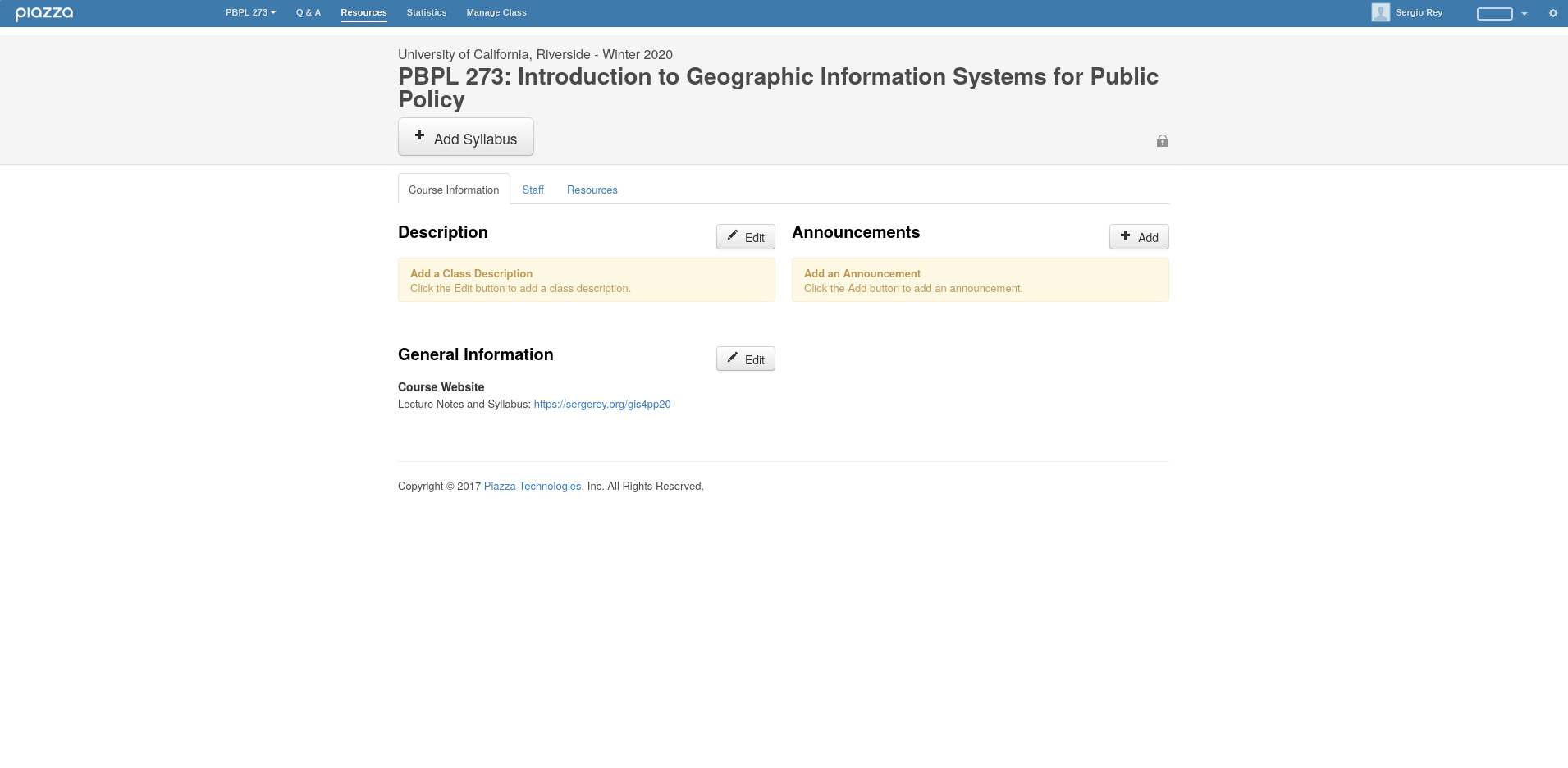This screenshot has height=768, width=1568.
Task: Click the empty box in the top bar
Action: point(1494,14)
